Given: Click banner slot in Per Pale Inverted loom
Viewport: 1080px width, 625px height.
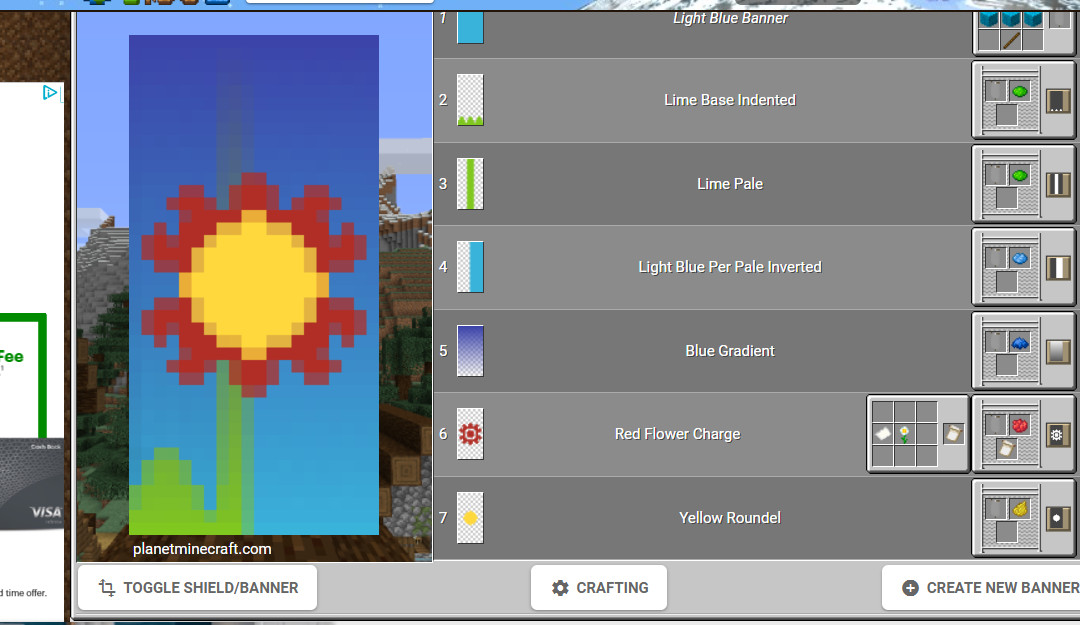Looking at the screenshot, I should (996, 258).
